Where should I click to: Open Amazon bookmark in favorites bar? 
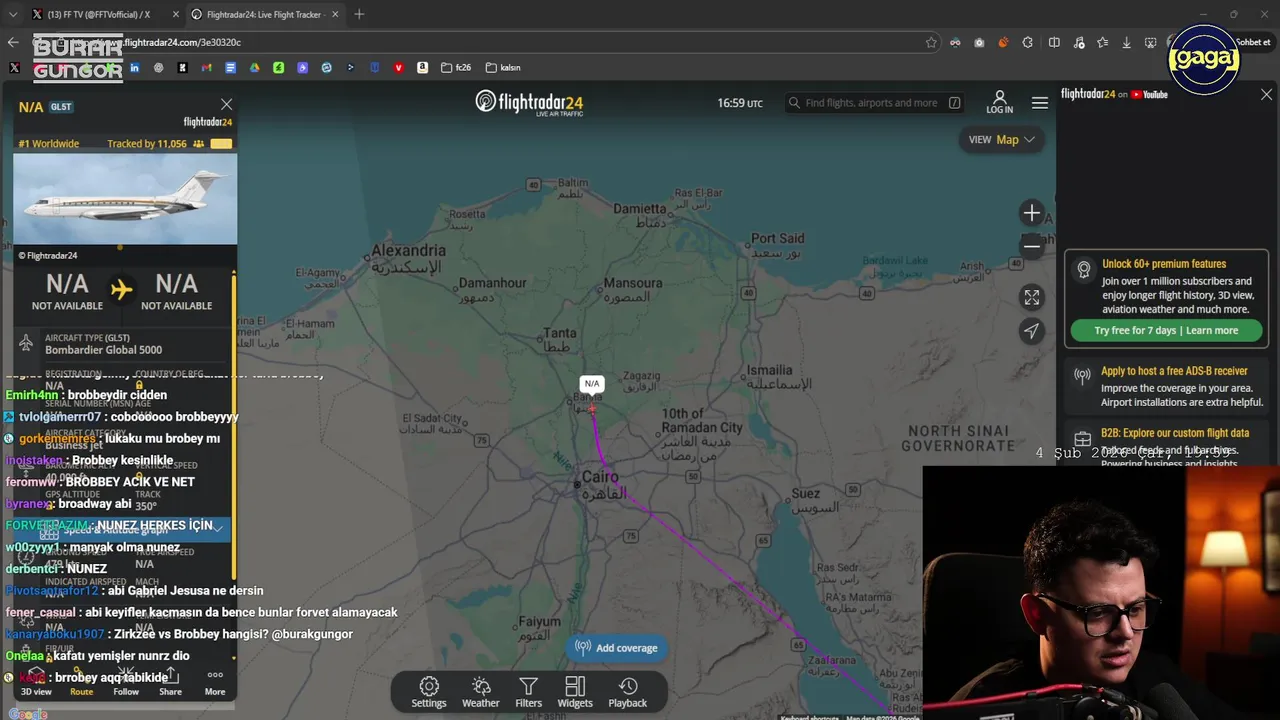422,68
